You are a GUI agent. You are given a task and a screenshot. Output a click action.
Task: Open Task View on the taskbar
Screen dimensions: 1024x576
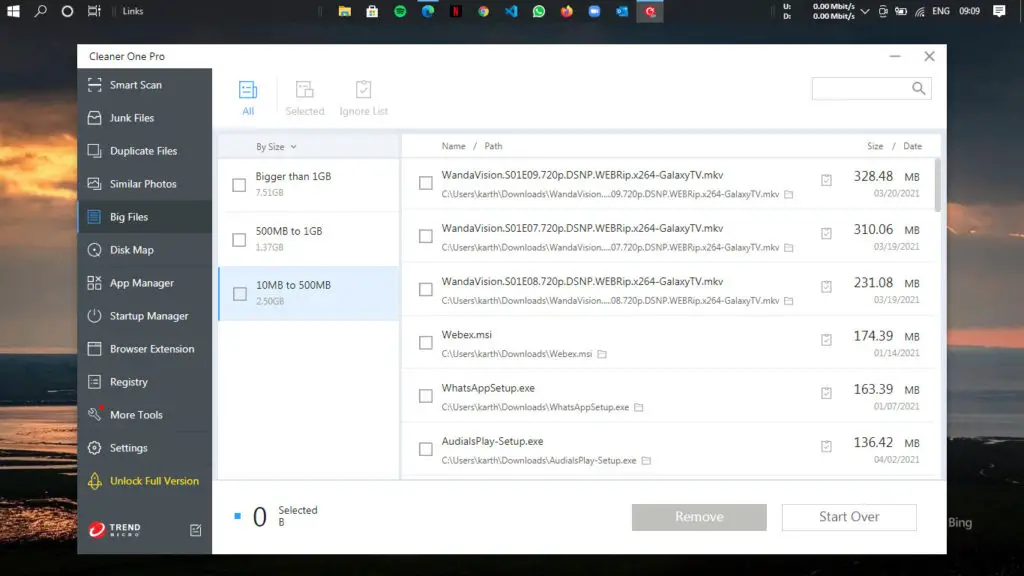94,11
